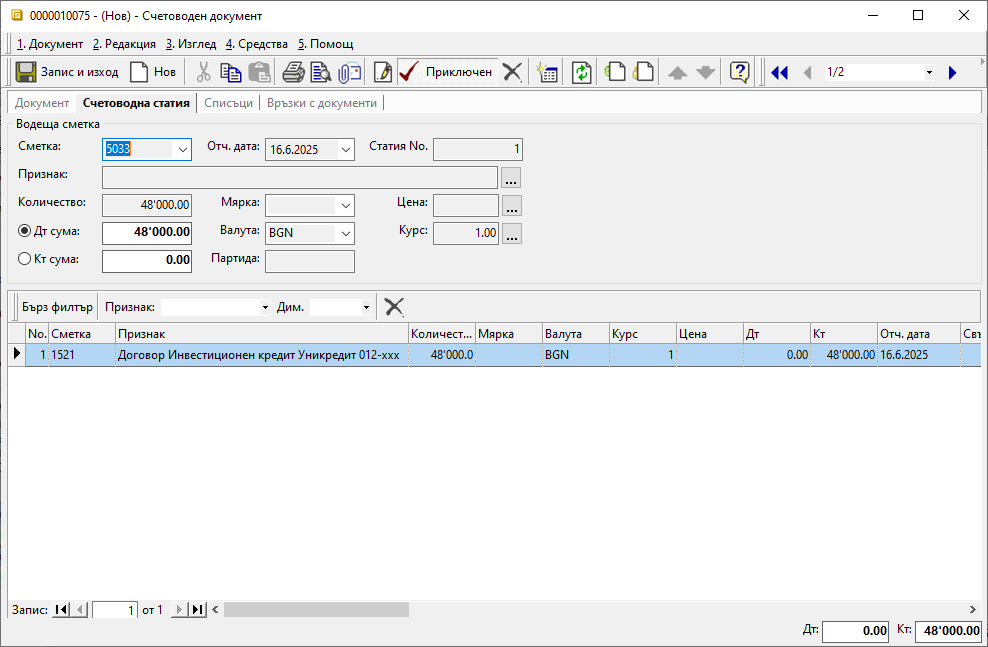Click the Цена browse ellipsis button
The width and height of the screenshot is (988, 647).
(512, 205)
